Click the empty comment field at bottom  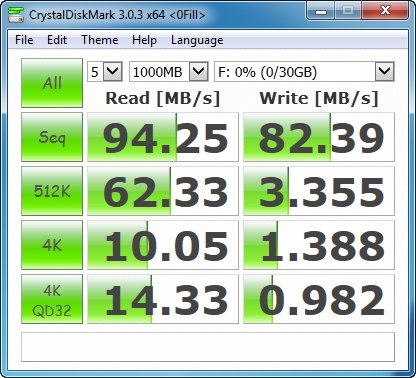(x=208, y=347)
